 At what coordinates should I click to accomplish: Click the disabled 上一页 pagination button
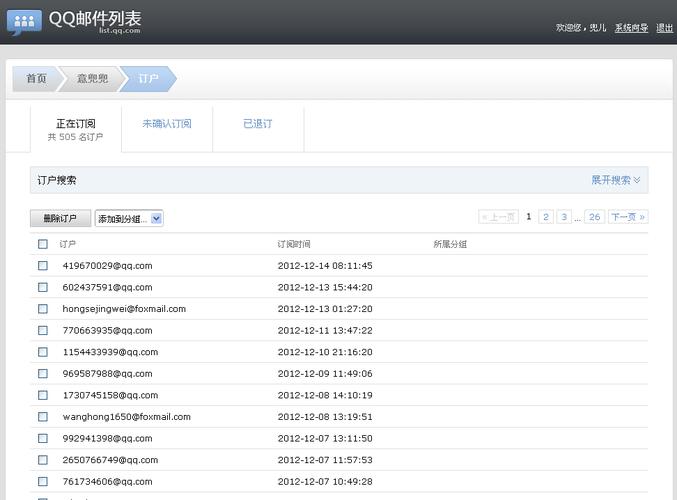pyautogui.click(x=498, y=217)
